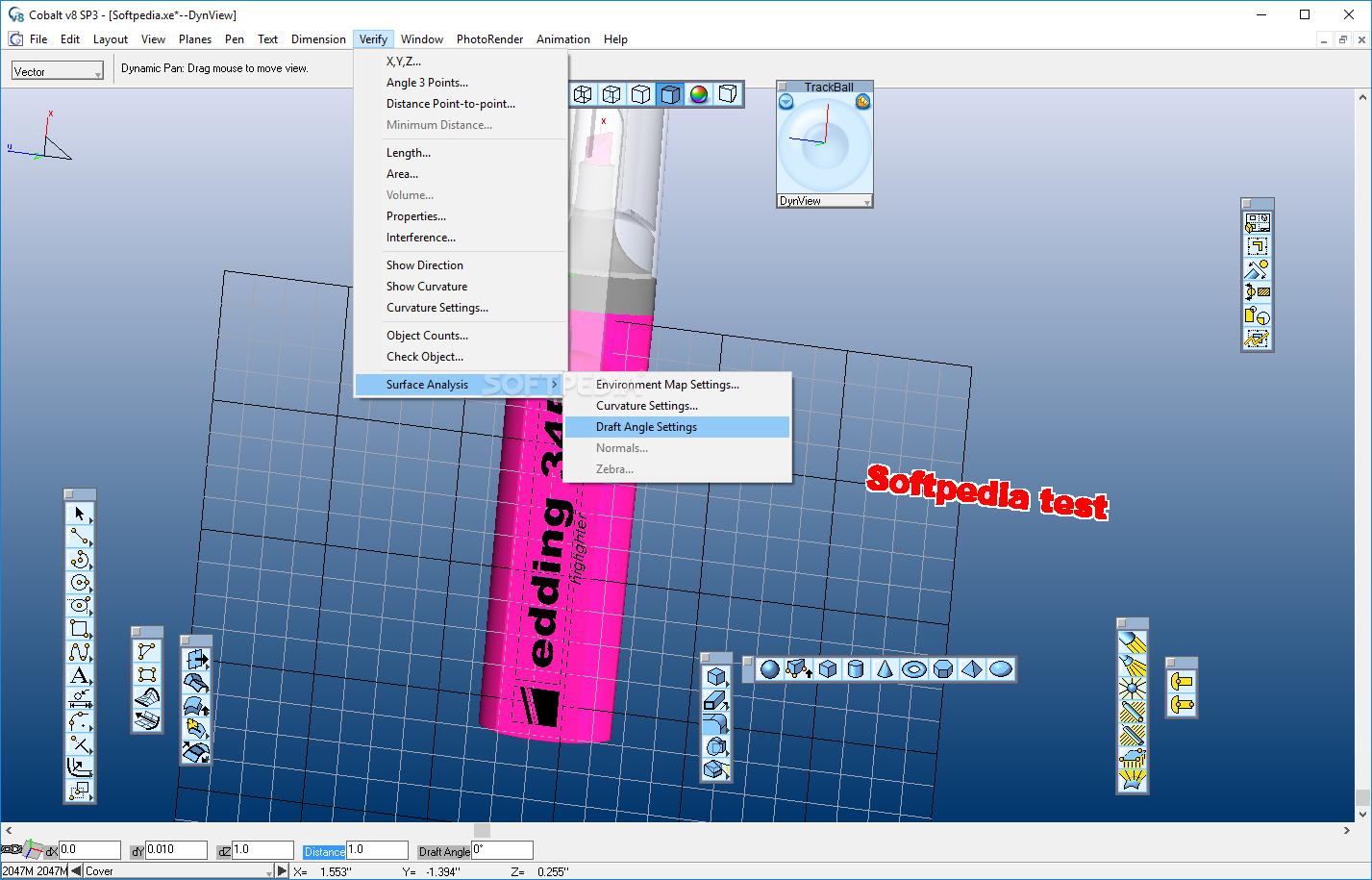The width and height of the screenshot is (1372, 880).
Task: Toggle the work plane axes icon
Action: pyautogui.click(x=34, y=850)
